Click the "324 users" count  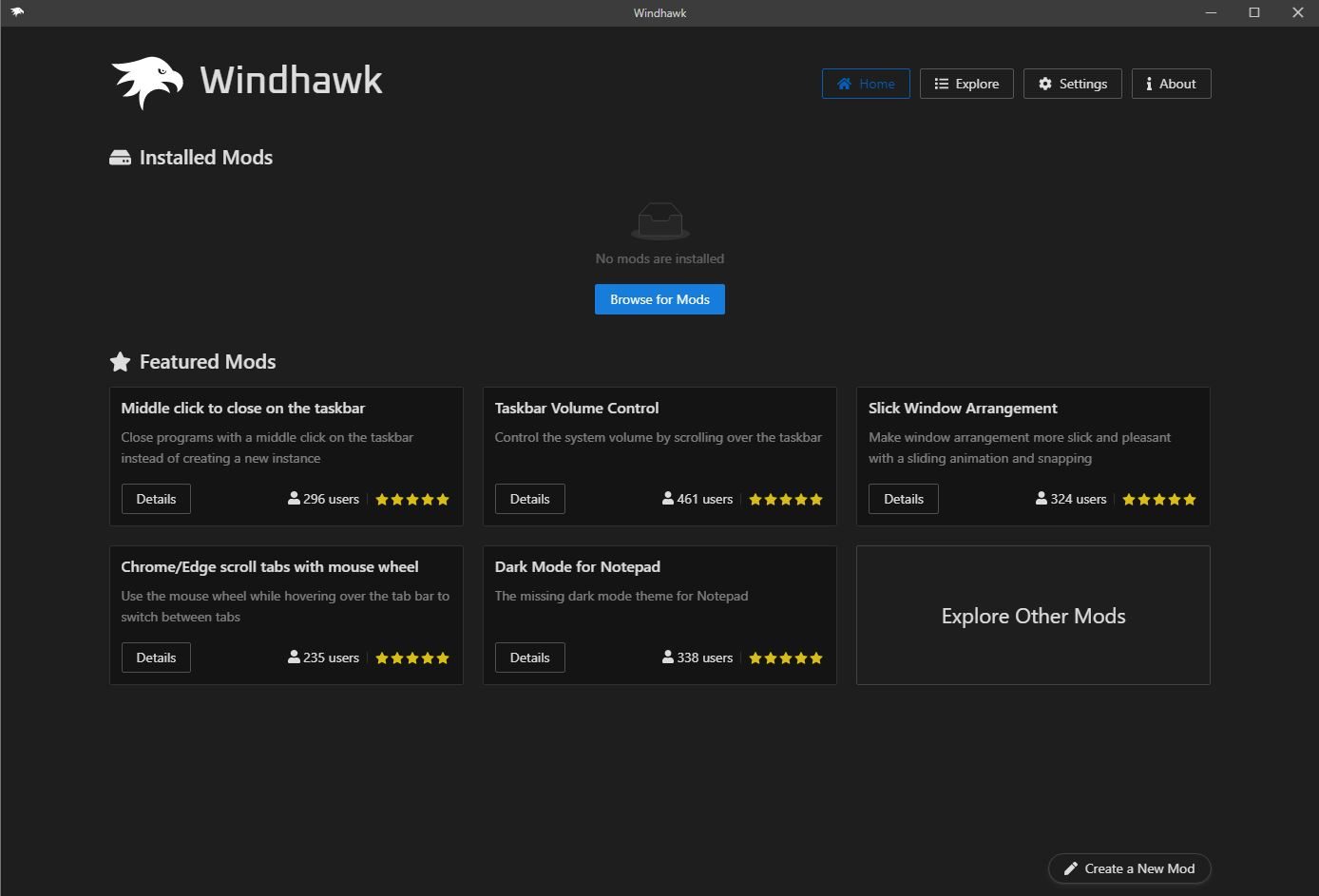click(1071, 499)
